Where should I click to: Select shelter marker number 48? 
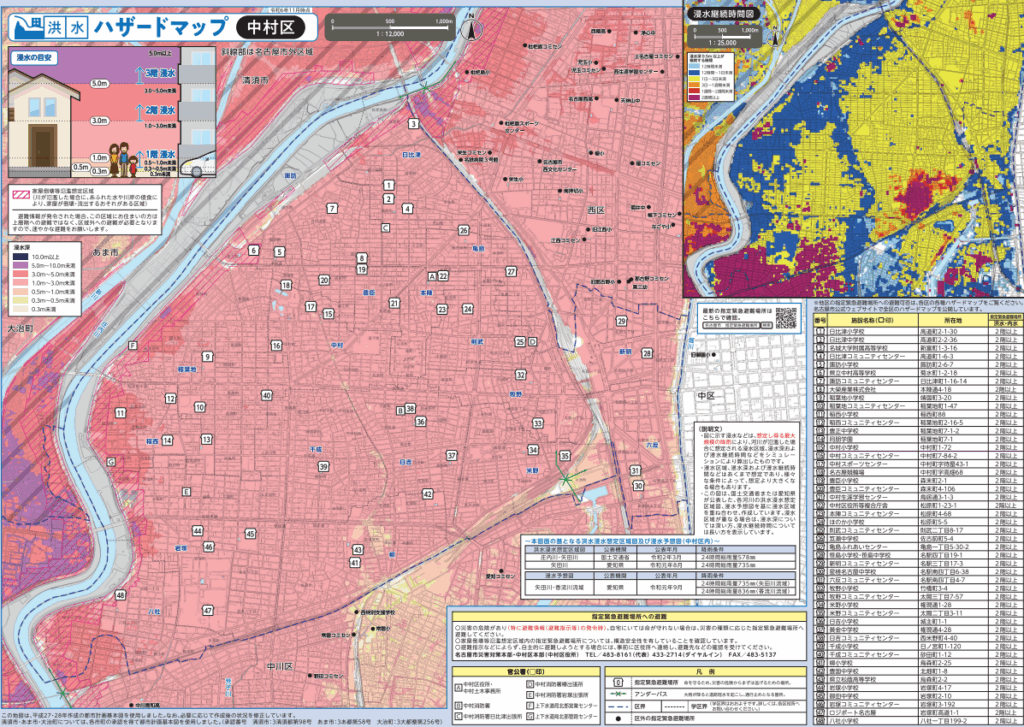pos(120,595)
